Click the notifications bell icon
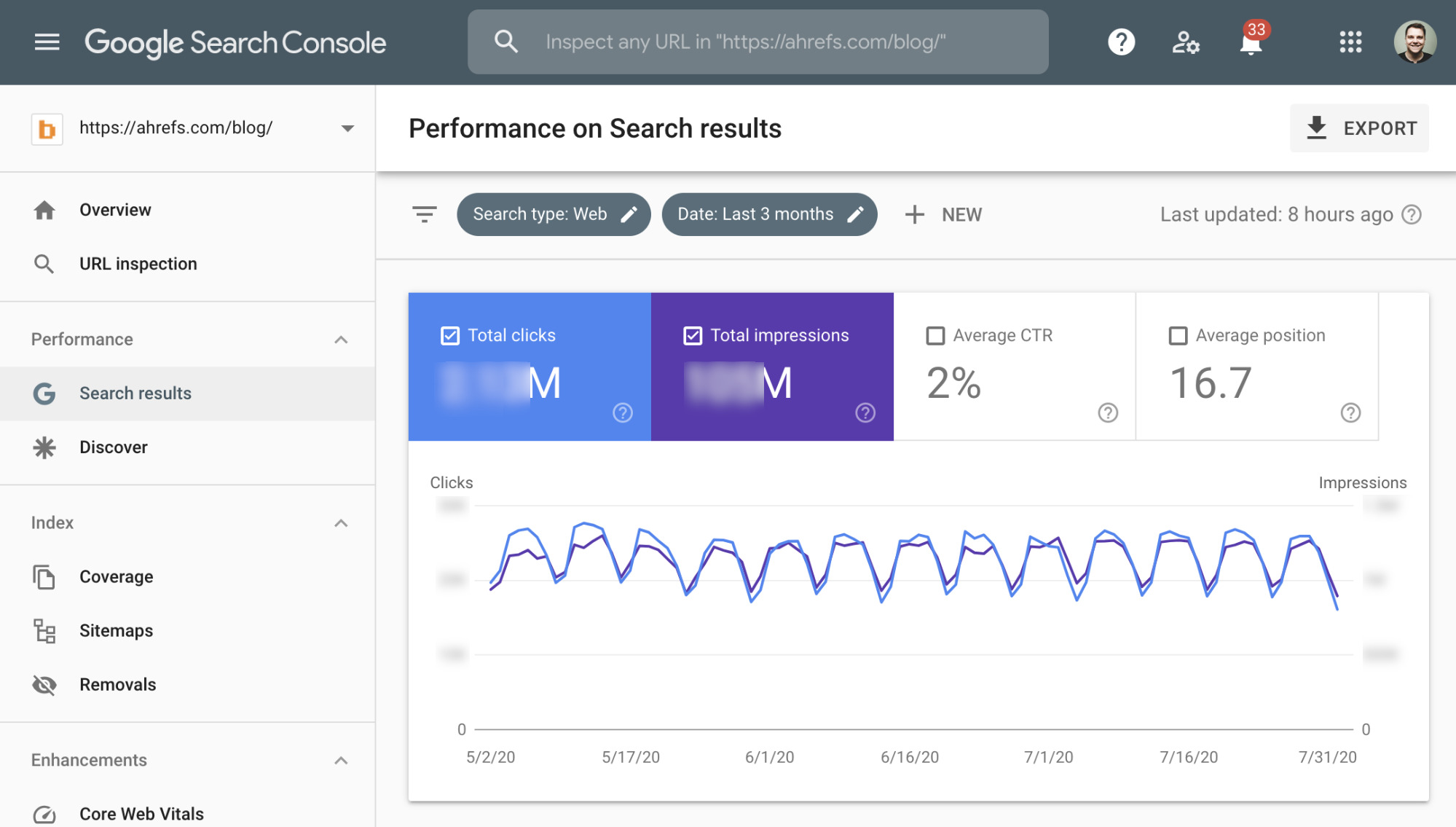Viewport: 1456px width, 827px height. [1250, 42]
